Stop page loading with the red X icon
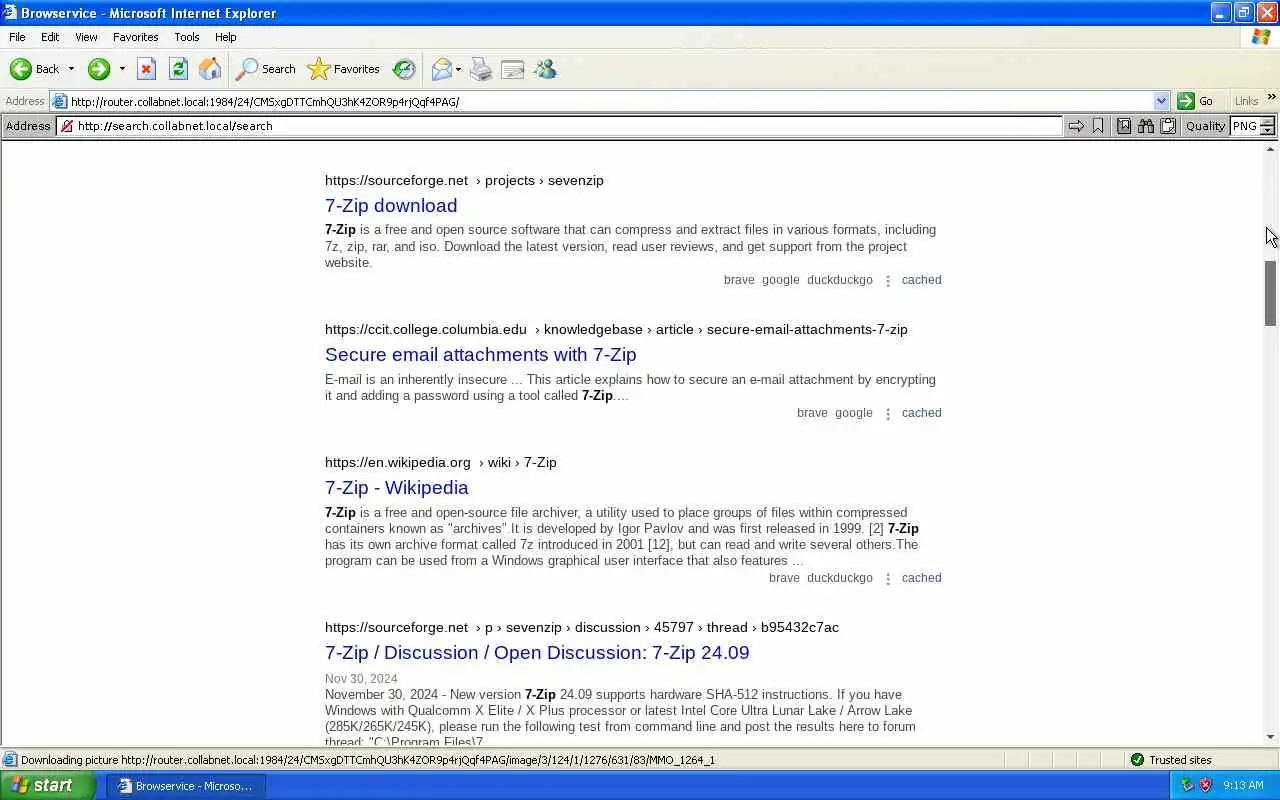The image size is (1280, 800). [146, 69]
